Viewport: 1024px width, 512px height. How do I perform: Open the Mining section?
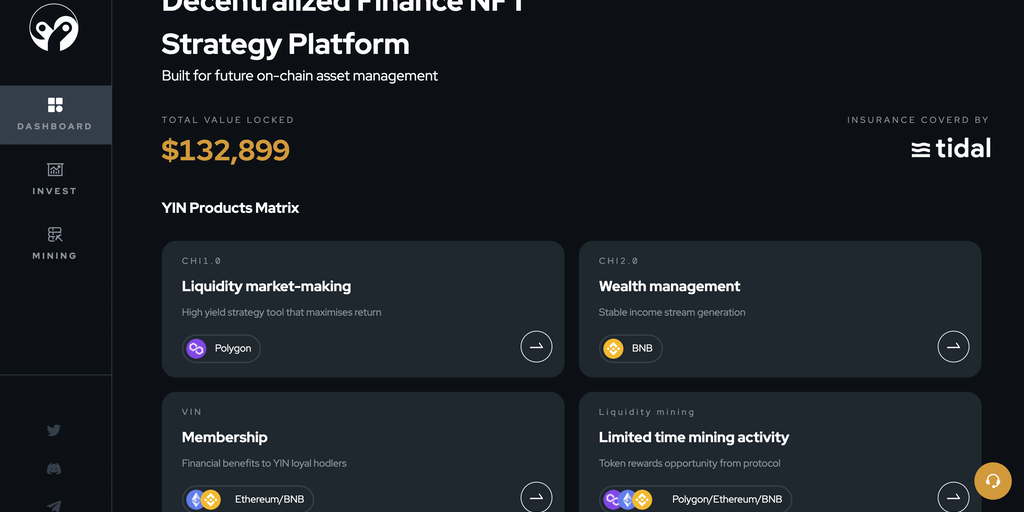(x=55, y=243)
